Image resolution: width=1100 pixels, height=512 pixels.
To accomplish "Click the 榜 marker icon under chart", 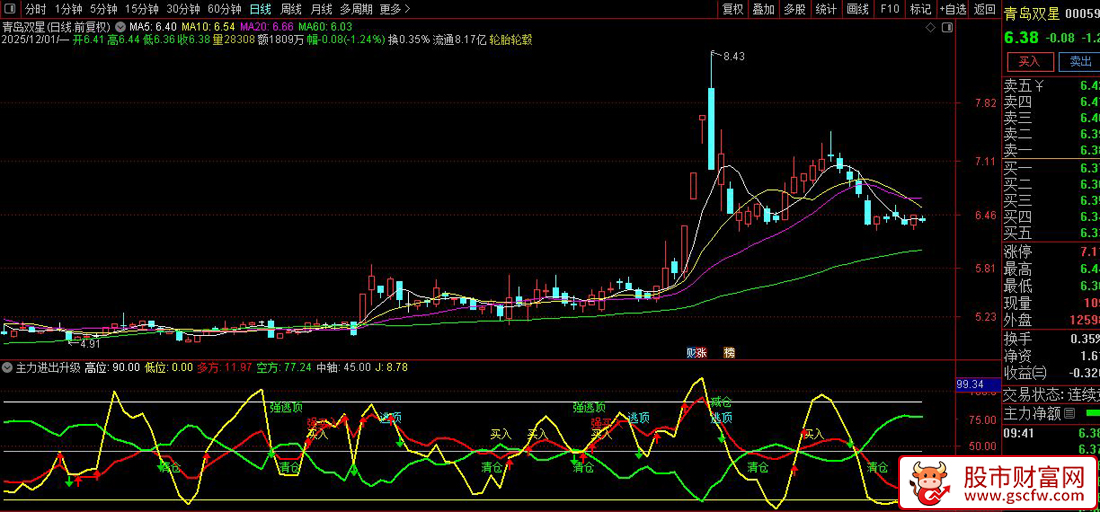I will [x=729, y=352].
